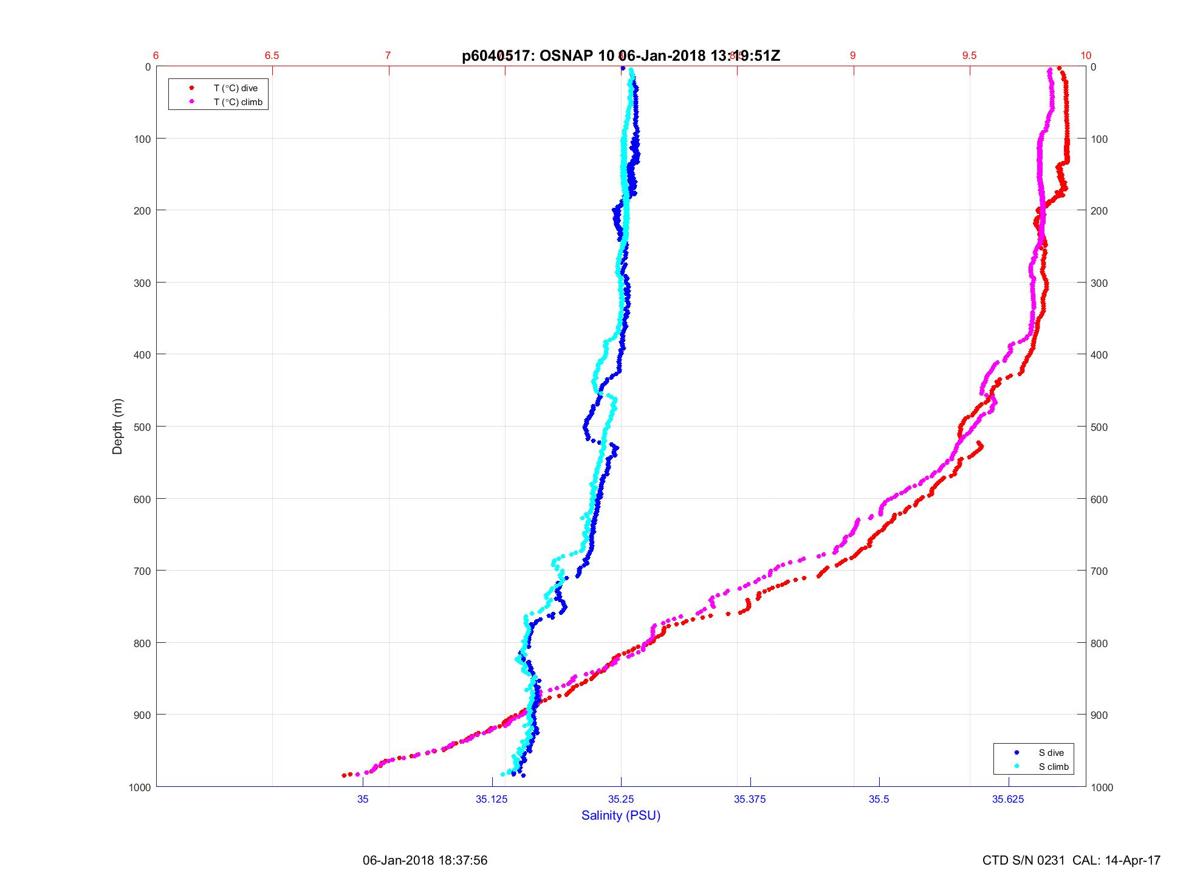Click the '200' tick on the left depth axis
The height and width of the screenshot is (885, 1200).
pos(140,211)
